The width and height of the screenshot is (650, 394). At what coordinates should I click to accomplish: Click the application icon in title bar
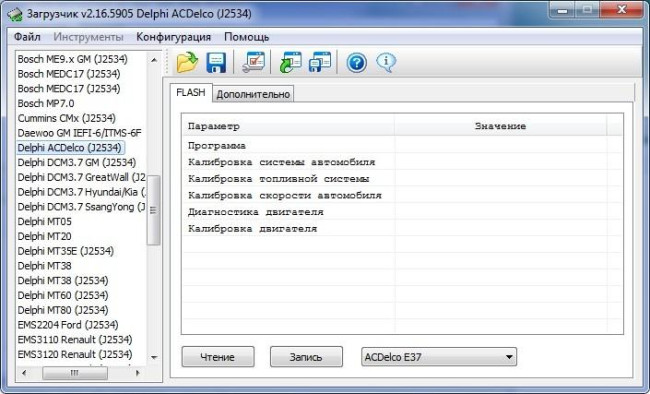click(x=15, y=14)
